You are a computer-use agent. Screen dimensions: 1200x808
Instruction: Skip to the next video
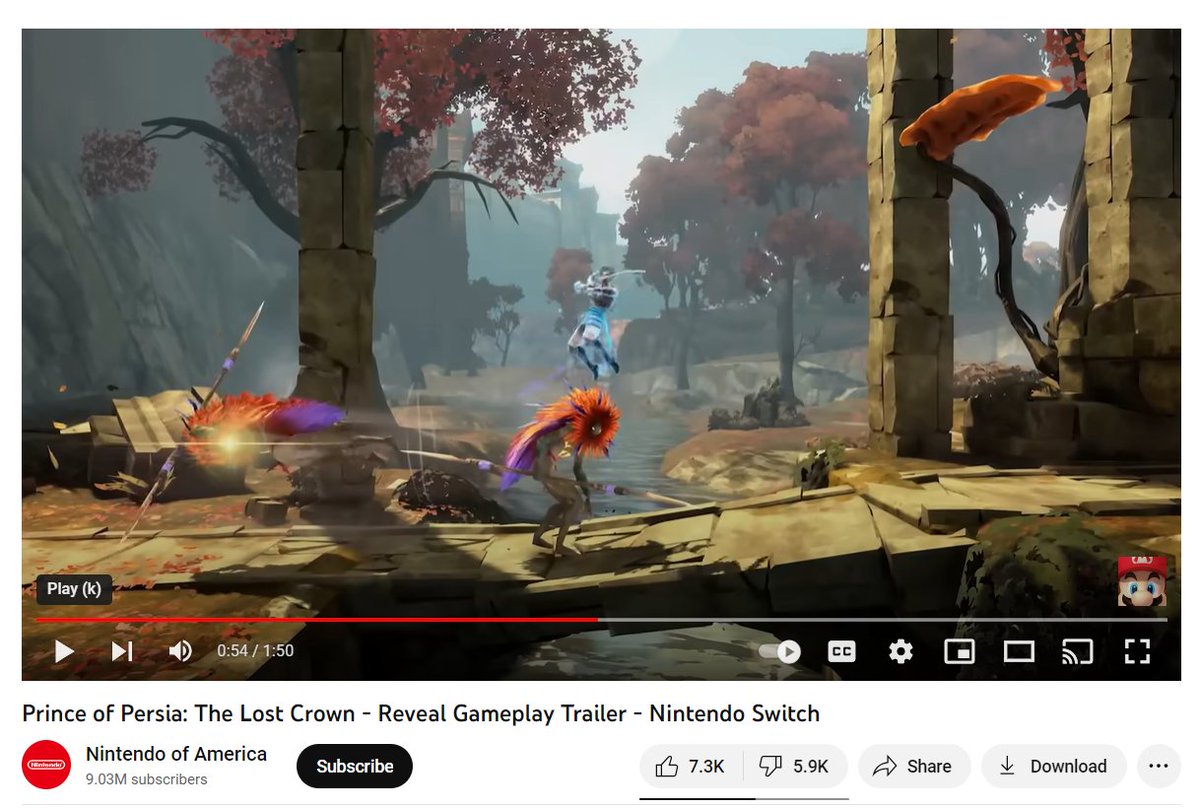click(122, 652)
